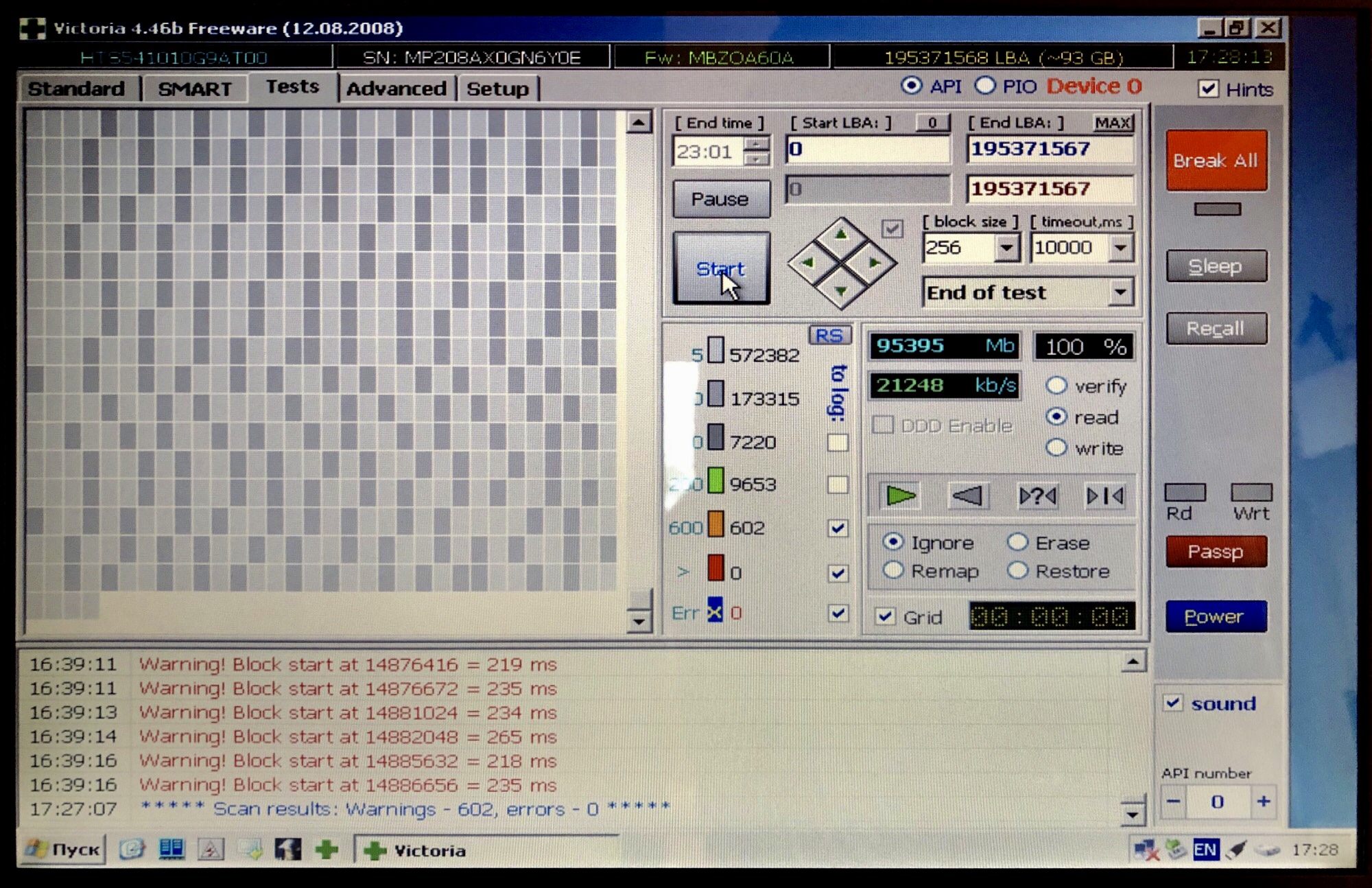Click the green forward scan play icon
Image resolution: width=1372 pixels, height=888 pixels.
tap(901, 495)
